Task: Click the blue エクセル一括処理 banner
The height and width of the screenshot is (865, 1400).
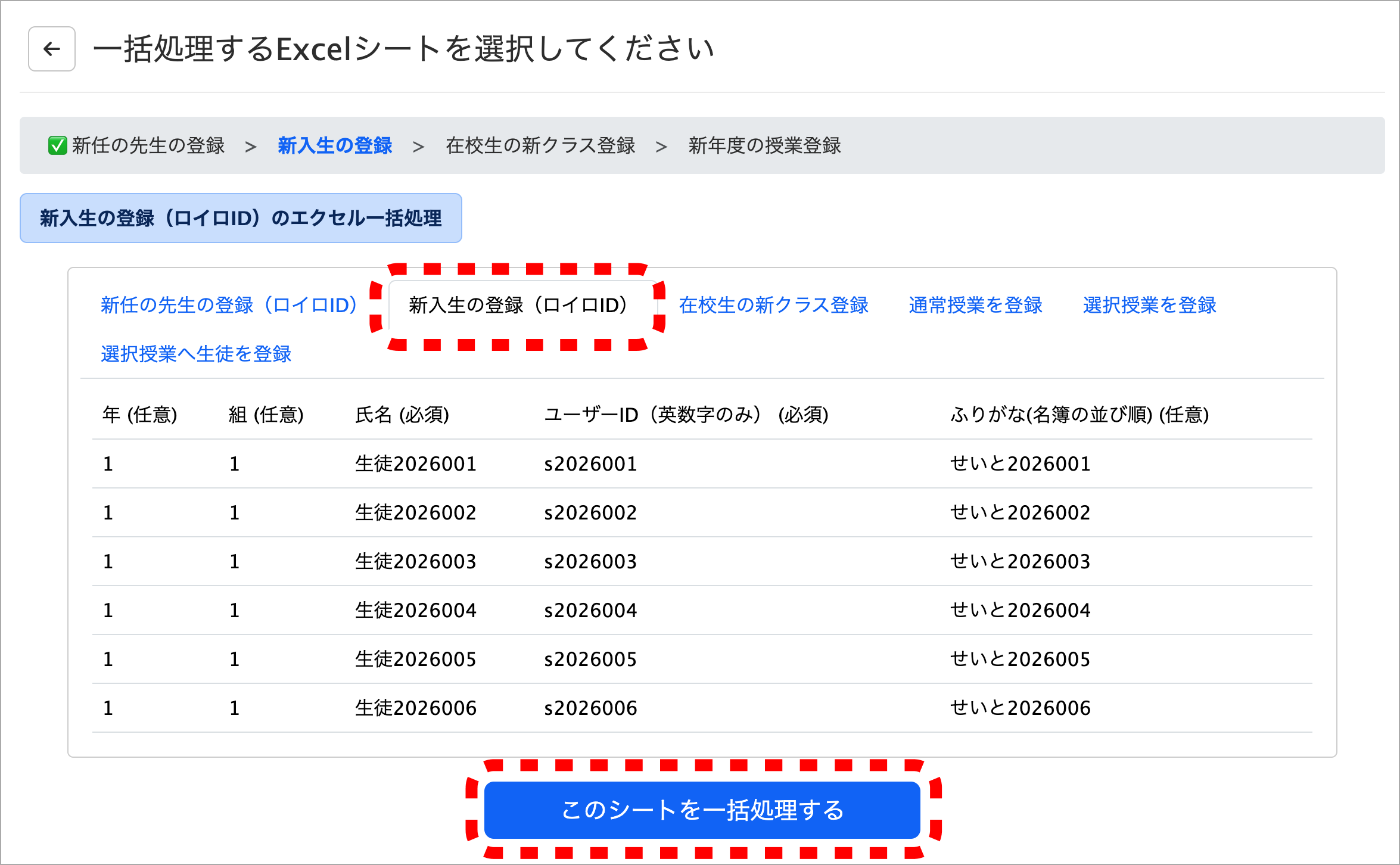Action: click(241, 218)
